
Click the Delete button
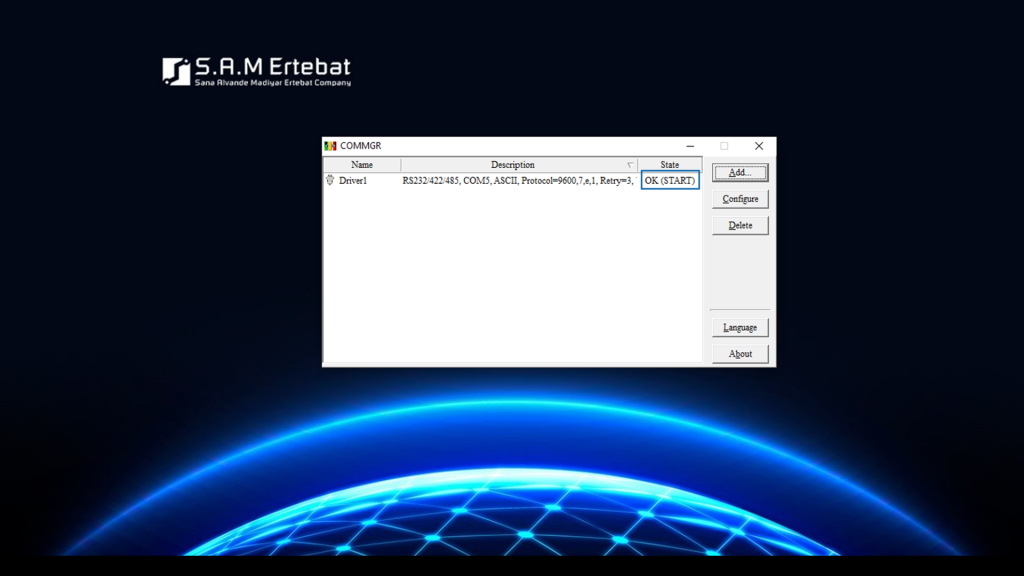coord(740,225)
